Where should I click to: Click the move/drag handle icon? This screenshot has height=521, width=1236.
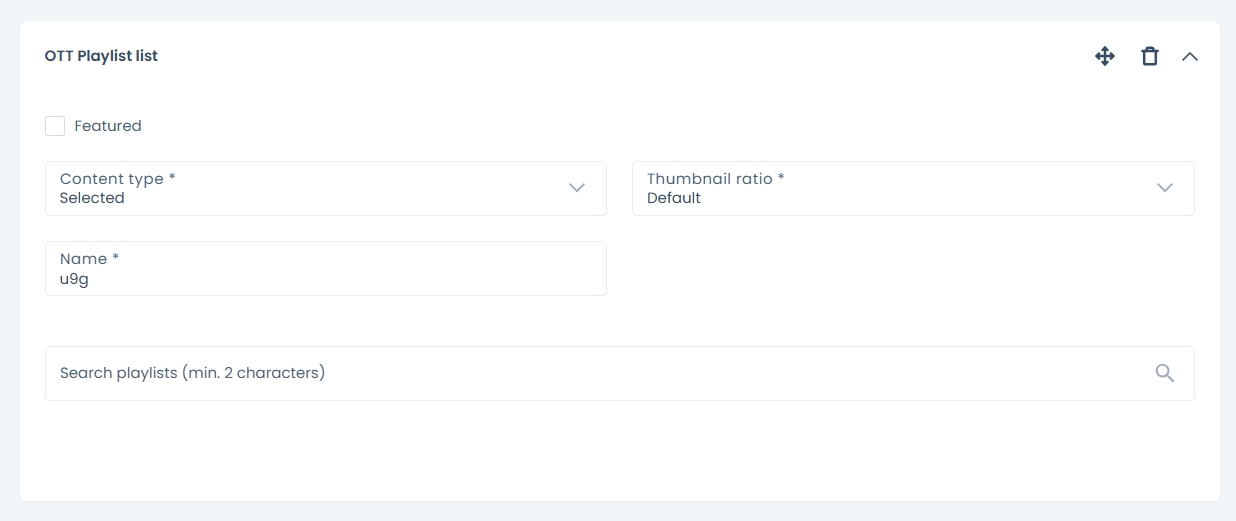point(1104,56)
